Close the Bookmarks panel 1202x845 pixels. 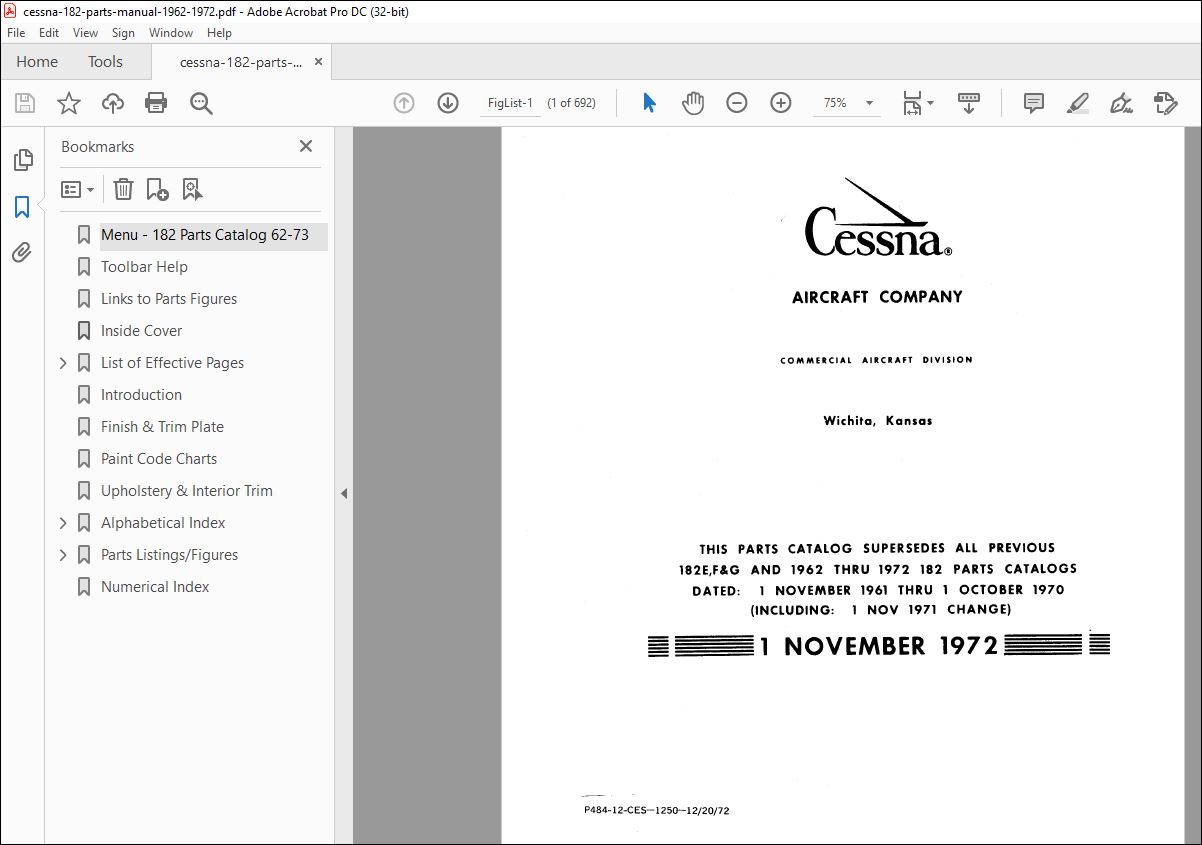pos(306,146)
